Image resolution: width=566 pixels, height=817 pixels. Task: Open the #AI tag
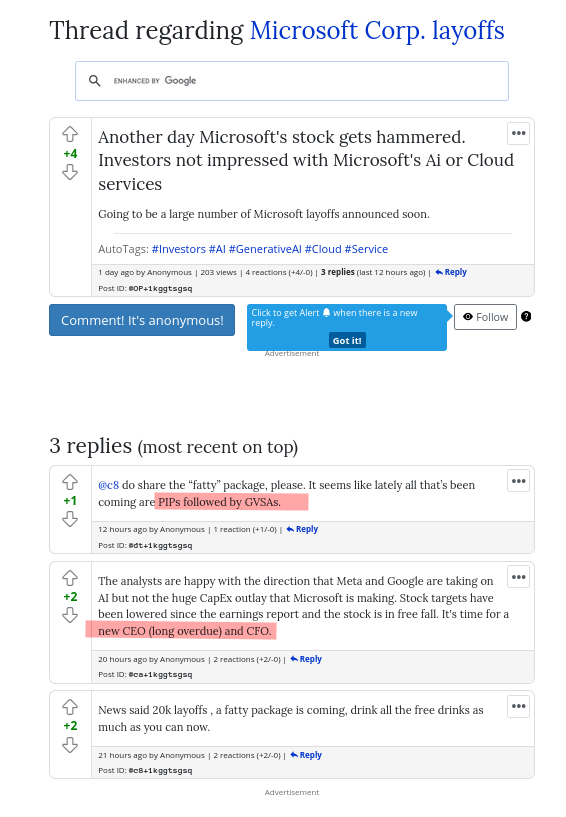click(x=217, y=249)
